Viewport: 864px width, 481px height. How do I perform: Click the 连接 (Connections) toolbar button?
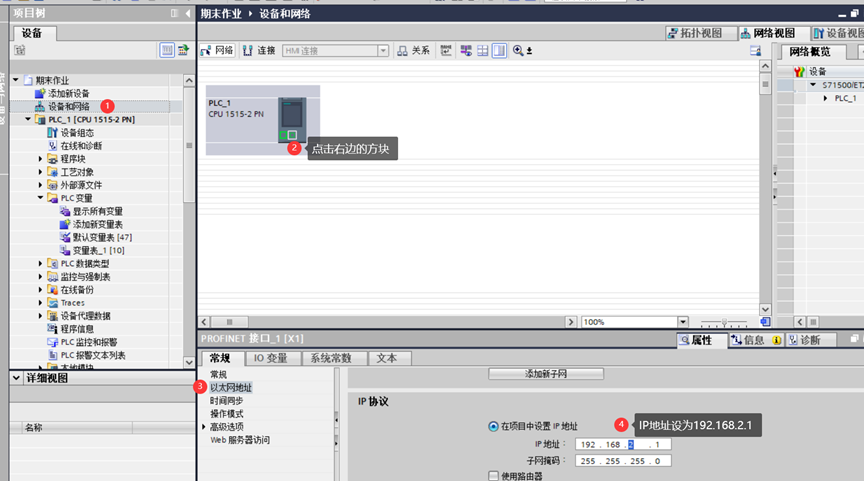(259, 51)
